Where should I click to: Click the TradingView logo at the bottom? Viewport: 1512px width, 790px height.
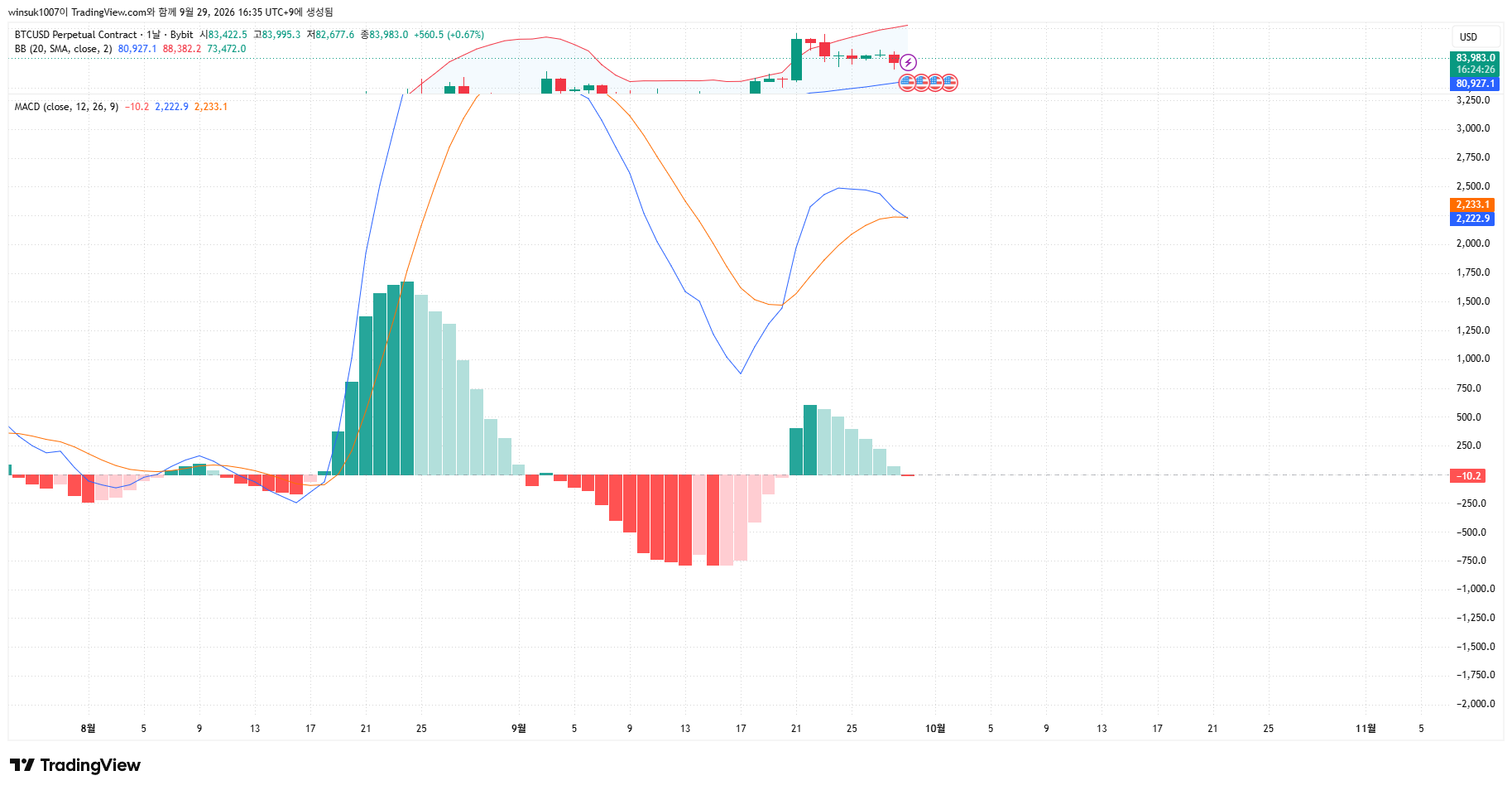(x=75, y=765)
